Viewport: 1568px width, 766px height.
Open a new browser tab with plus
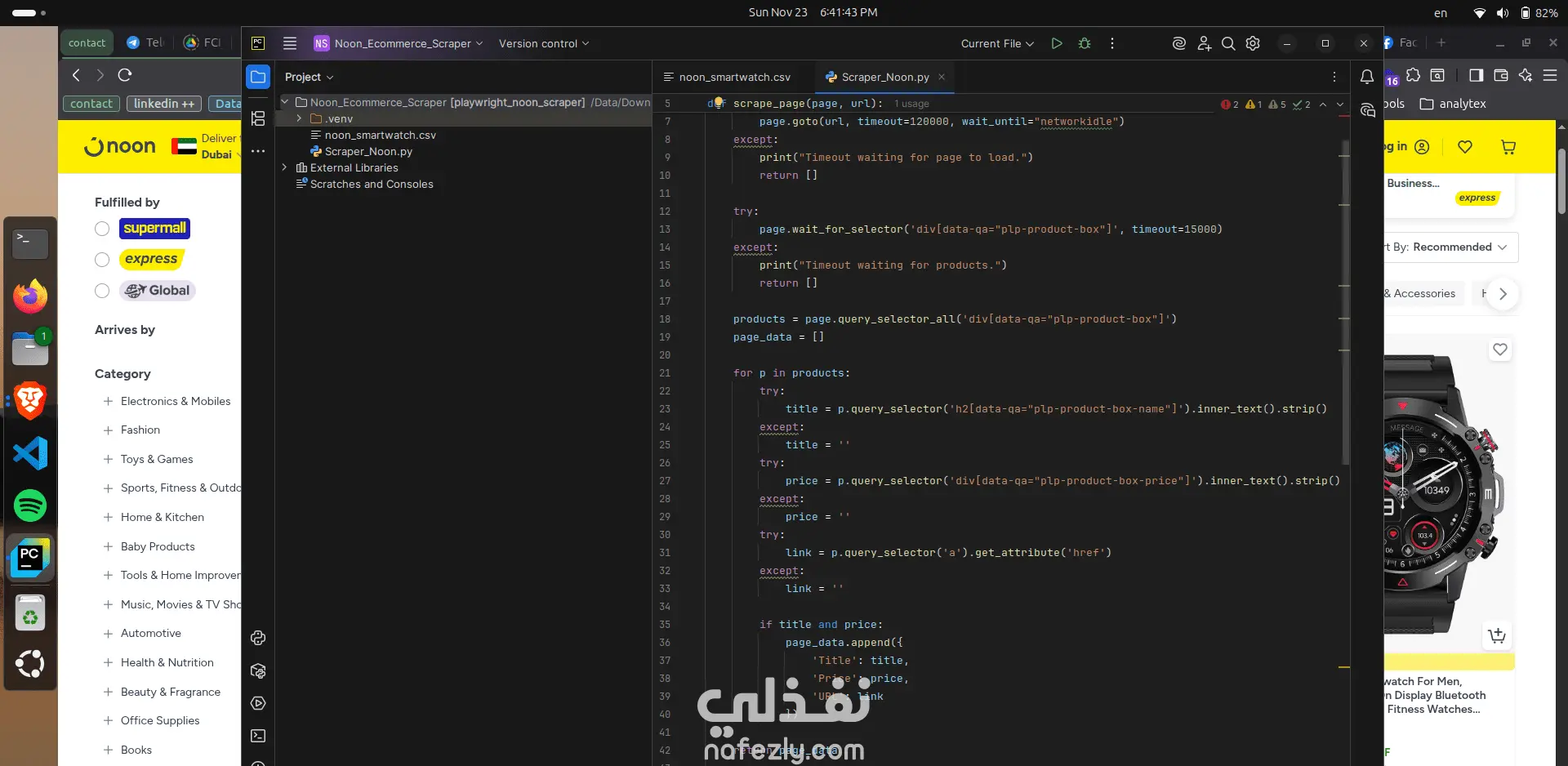pos(1441,42)
